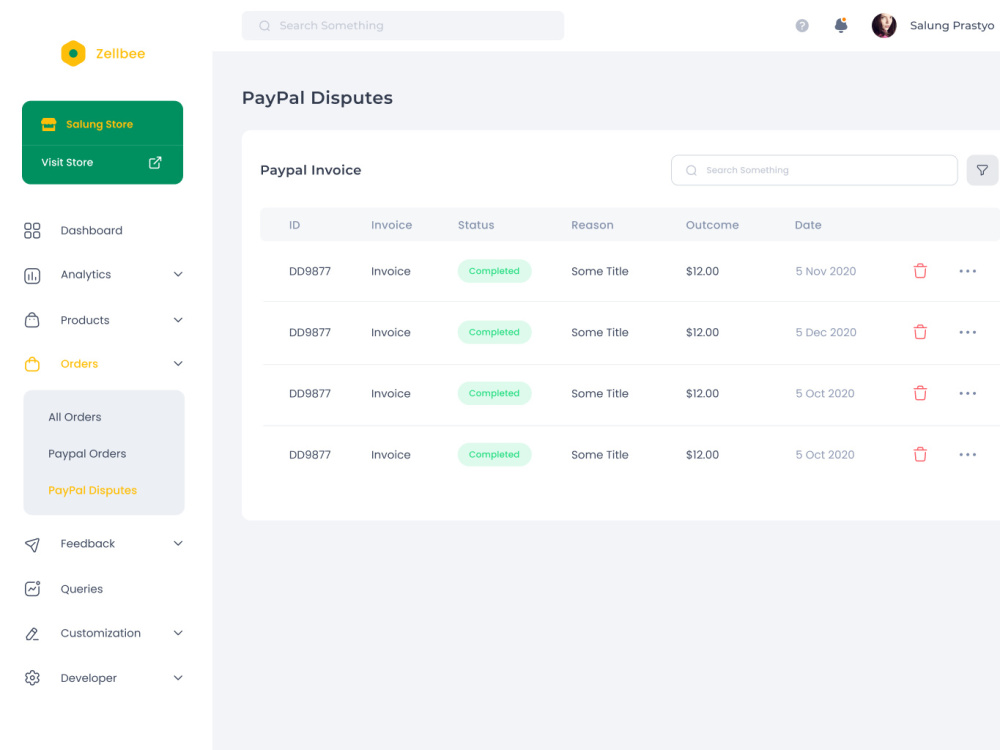Expand the Products menu chevron
Viewport: 1000px width, 750px height.
[178, 320]
